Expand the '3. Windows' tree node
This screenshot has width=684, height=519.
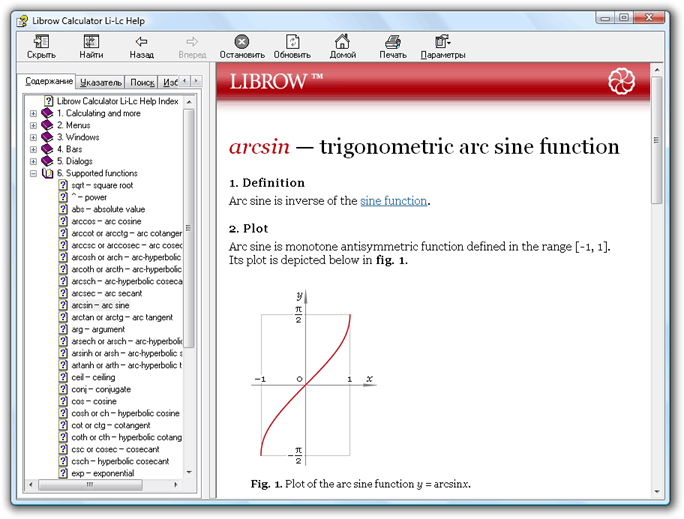pyautogui.click(x=33, y=138)
